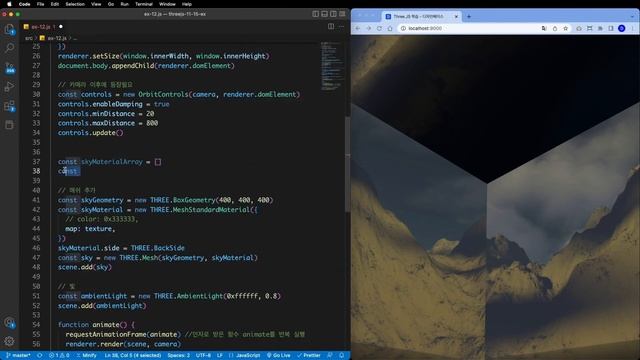This screenshot has height=360, width=640.
Task: Start Go Live server from status bar
Action: click(278, 356)
